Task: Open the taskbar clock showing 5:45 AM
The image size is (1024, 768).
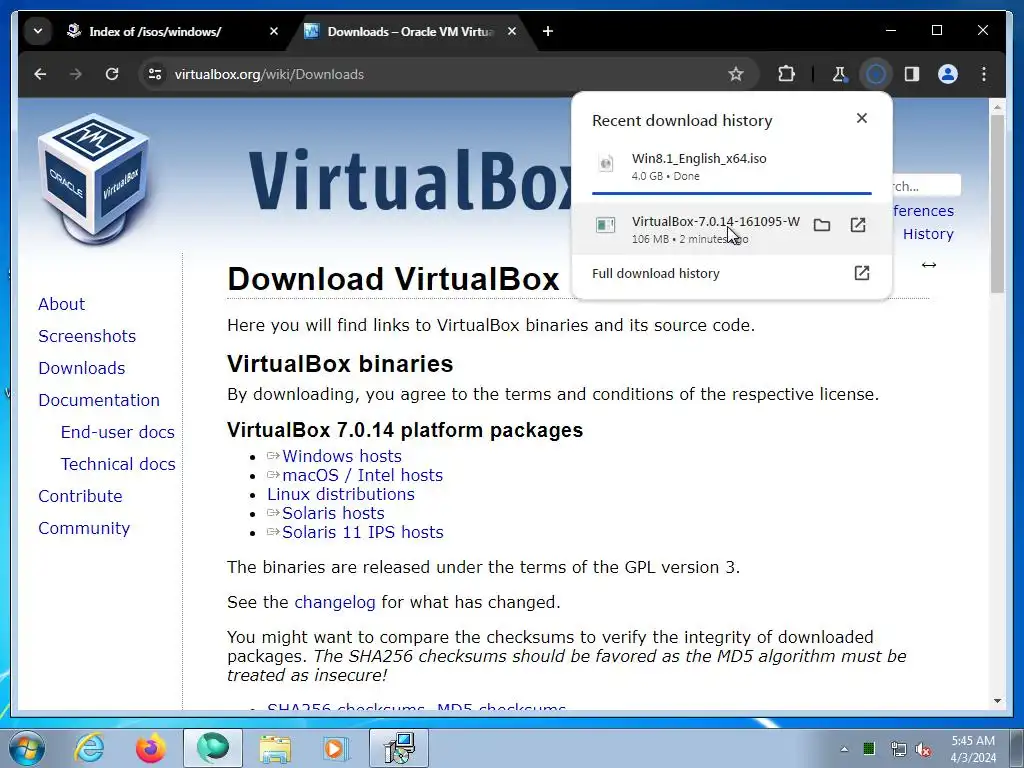Action: (973, 749)
